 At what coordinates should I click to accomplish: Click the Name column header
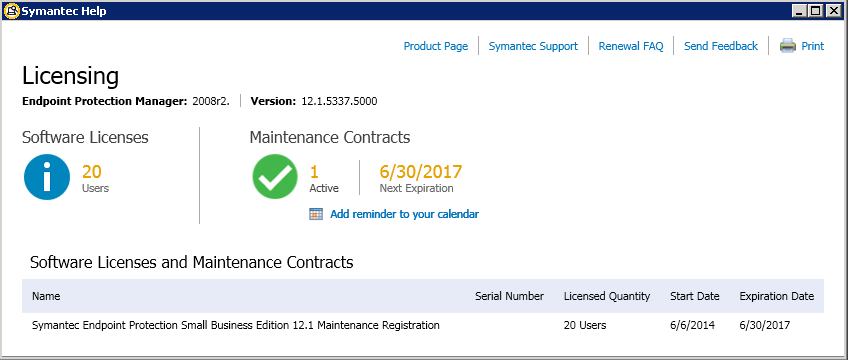tap(46, 296)
